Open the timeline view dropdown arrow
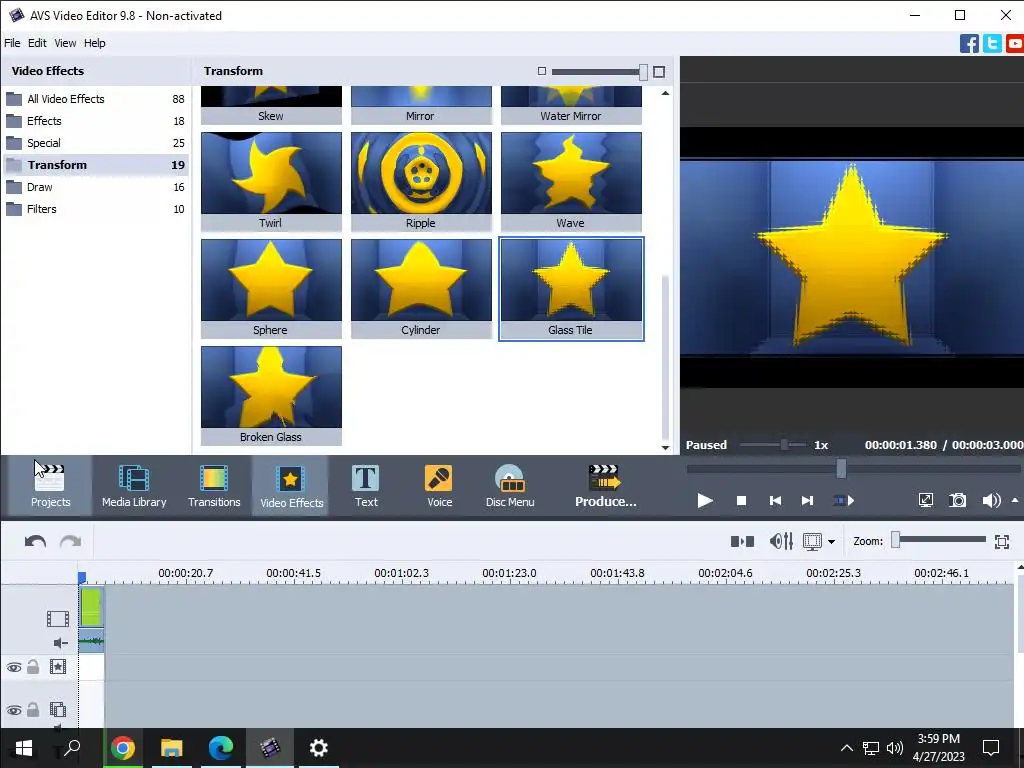The height and width of the screenshot is (768, 1024). click(831, 542)
